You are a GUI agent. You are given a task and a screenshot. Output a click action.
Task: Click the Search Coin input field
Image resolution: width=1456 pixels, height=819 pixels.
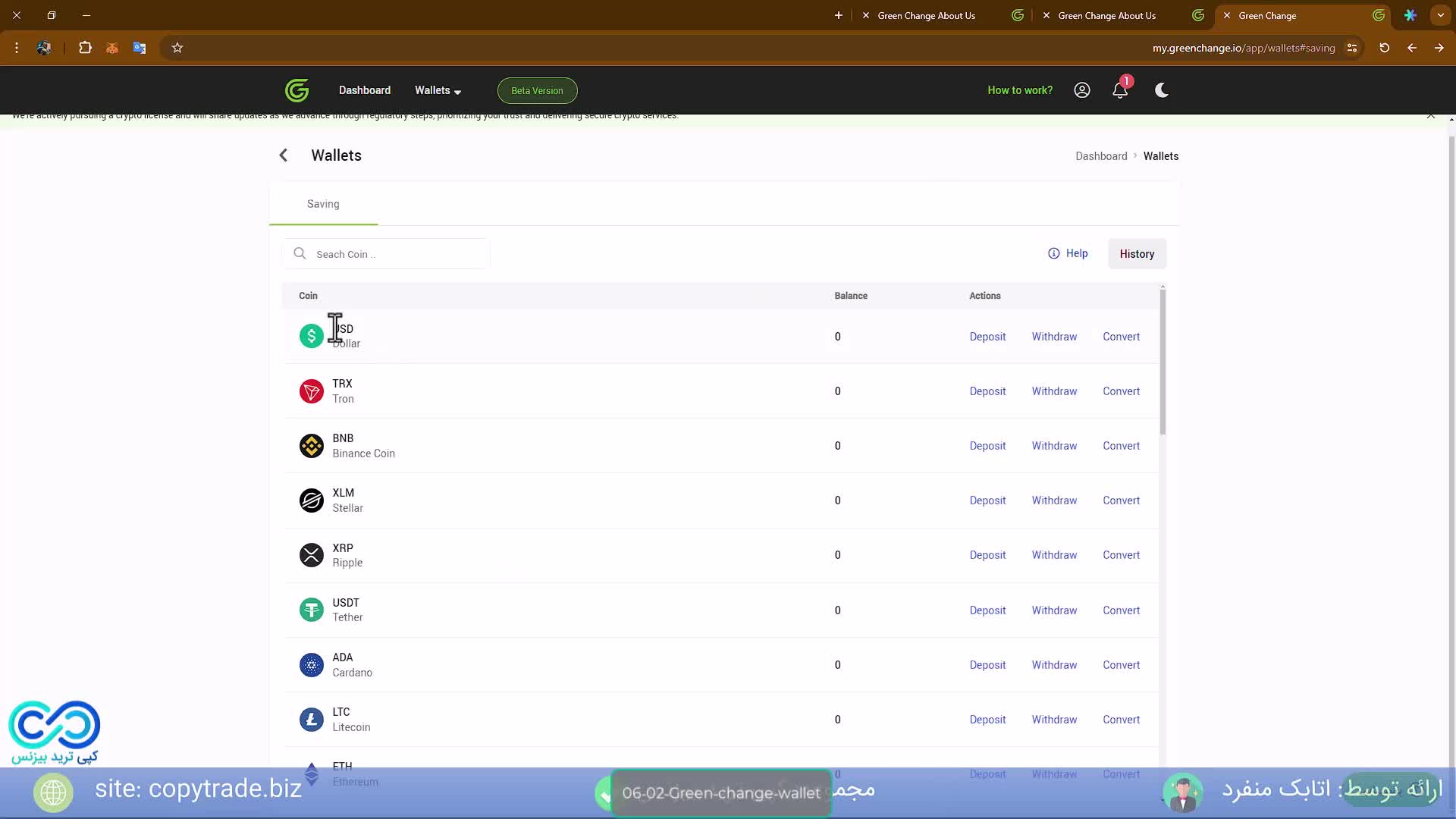pos(394,254)
